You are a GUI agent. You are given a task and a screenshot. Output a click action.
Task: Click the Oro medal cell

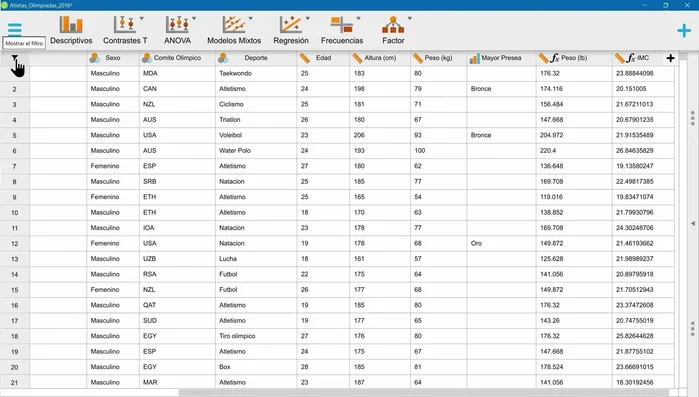click(x=502, y=243)
